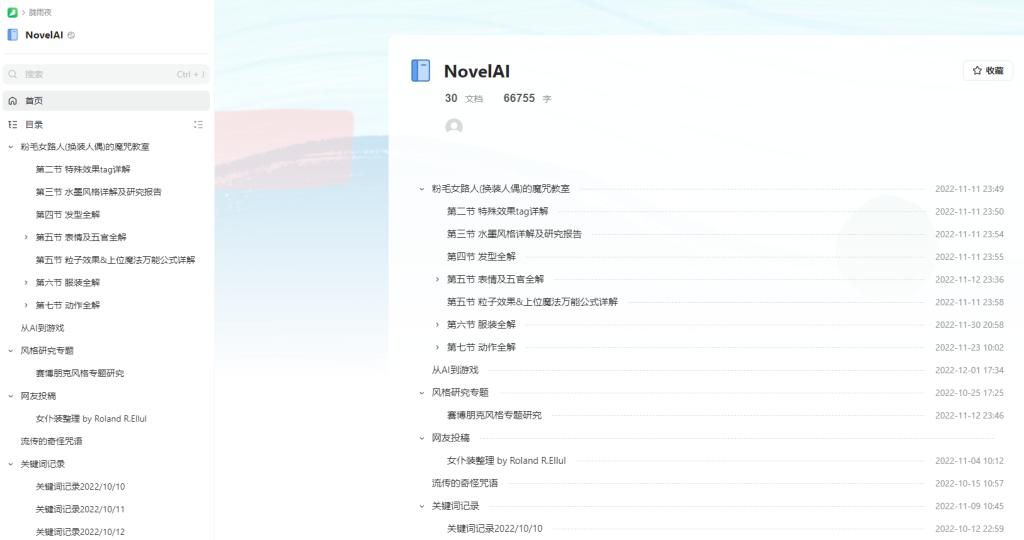1024x540 pixels.
Task: Open 女仆装整理 by Roland R.Ellul in main list
Action: [507, 461]
